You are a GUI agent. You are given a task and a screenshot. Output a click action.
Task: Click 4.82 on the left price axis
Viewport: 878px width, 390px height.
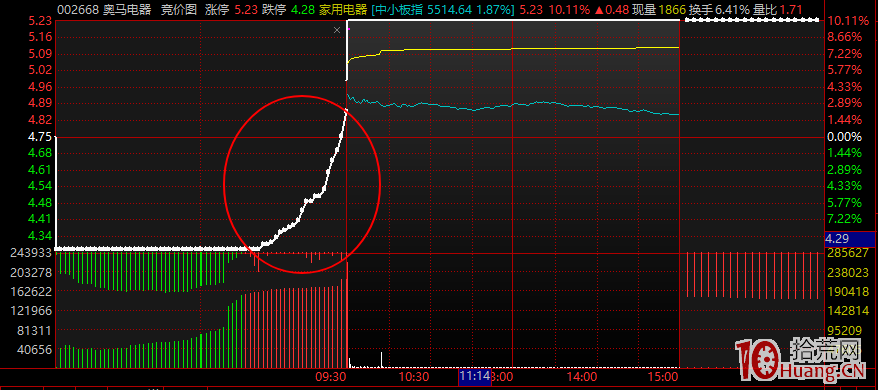click(40, 119)
